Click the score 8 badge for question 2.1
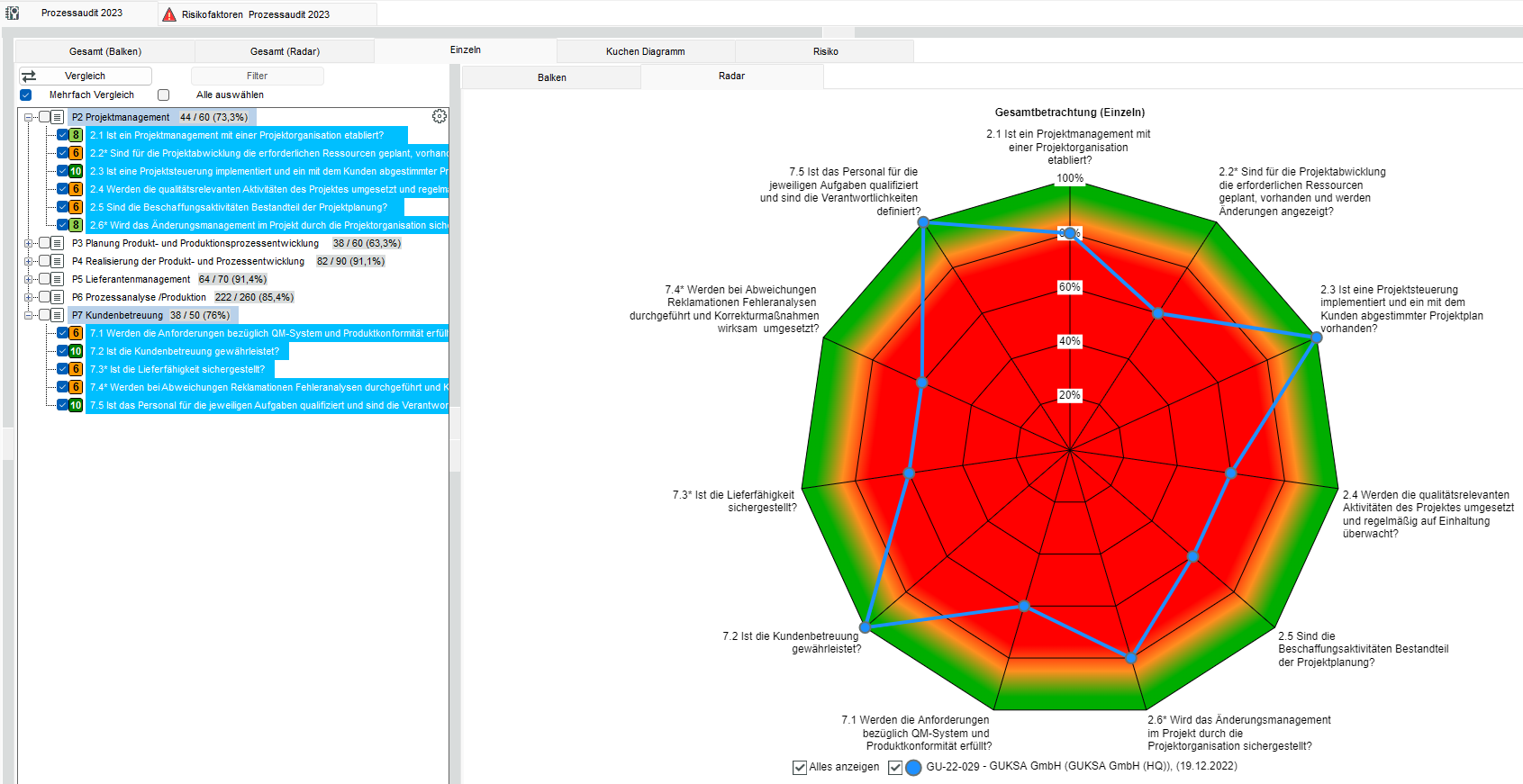 (x=76, y=135)
